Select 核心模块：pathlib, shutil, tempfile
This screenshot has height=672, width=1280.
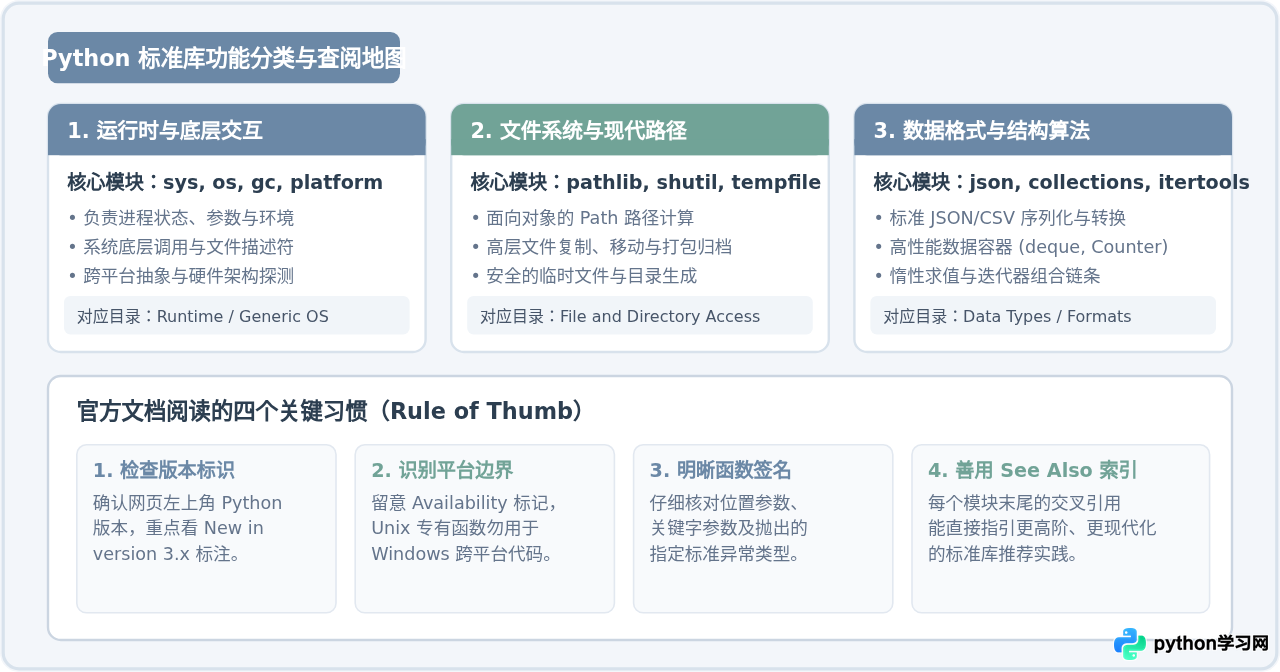tap(646, 183)
